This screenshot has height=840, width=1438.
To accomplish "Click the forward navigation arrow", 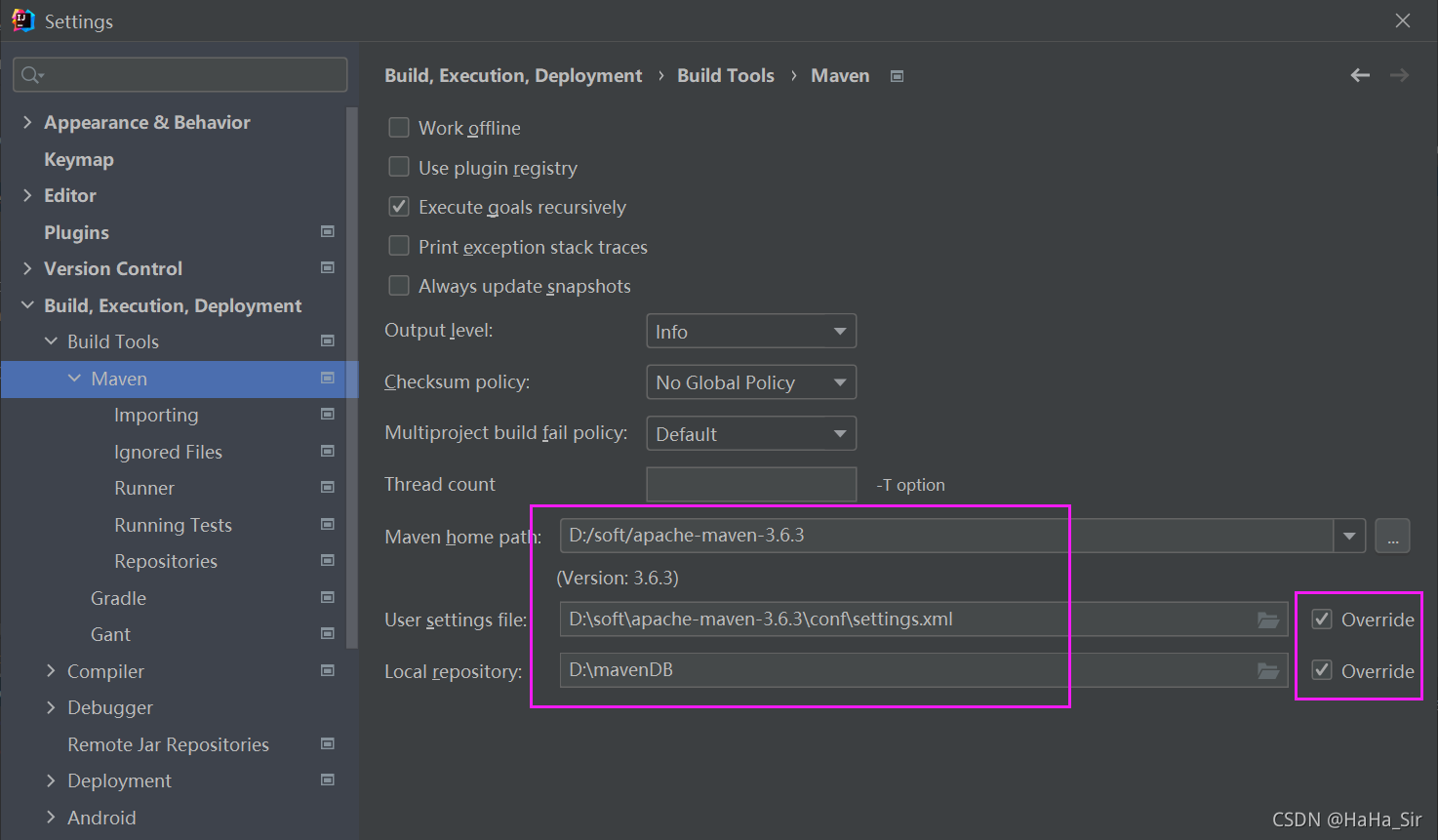I will 1399,75.
